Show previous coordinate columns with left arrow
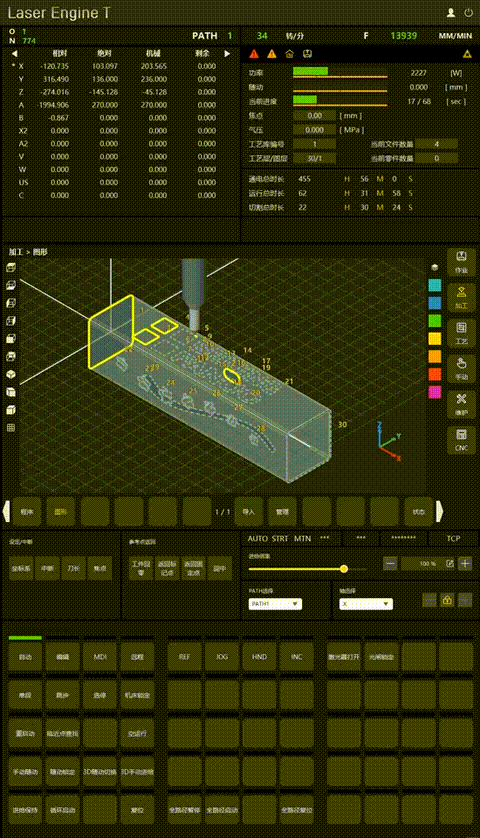Screen dimensions: 480x838 pos(14,53)
